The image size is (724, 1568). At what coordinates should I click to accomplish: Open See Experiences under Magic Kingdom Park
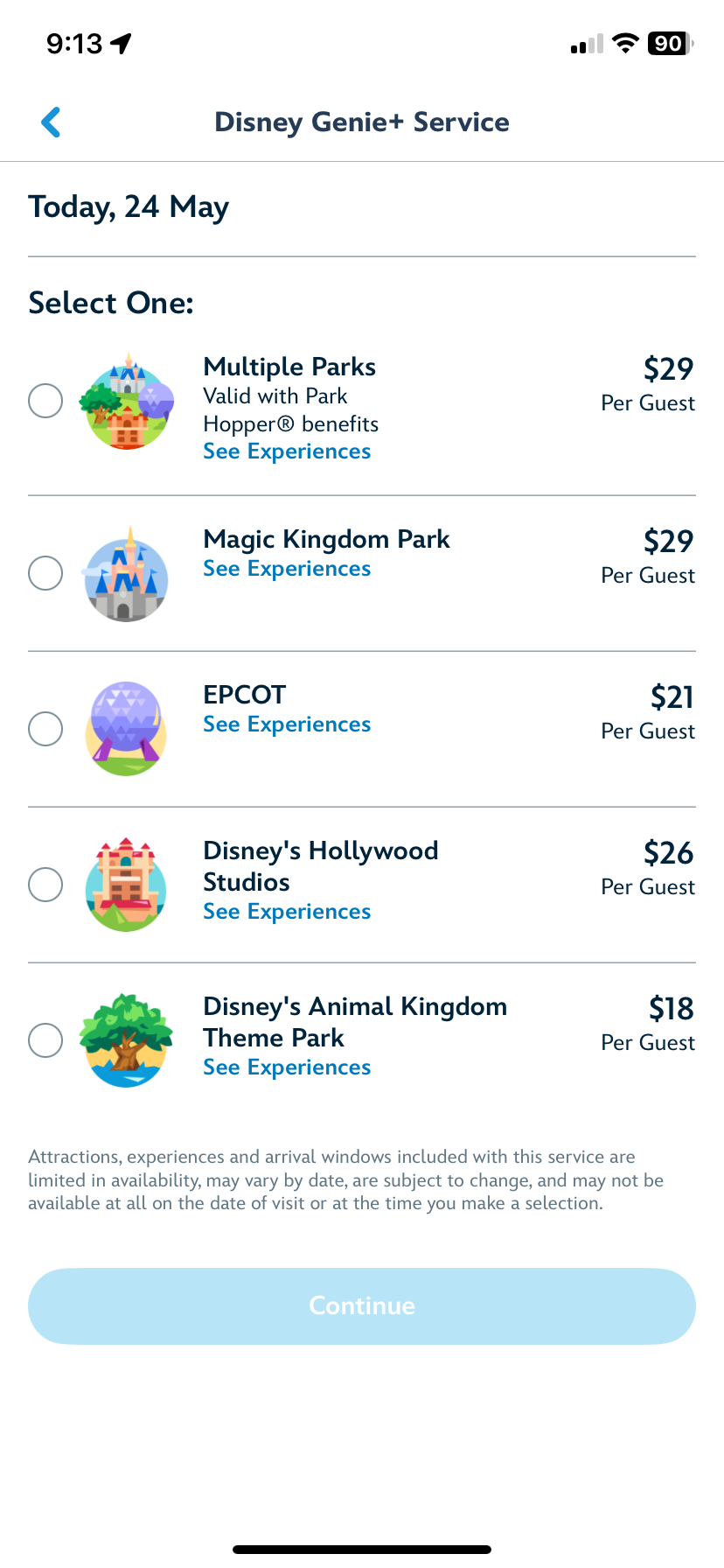[x=287, y=569]
